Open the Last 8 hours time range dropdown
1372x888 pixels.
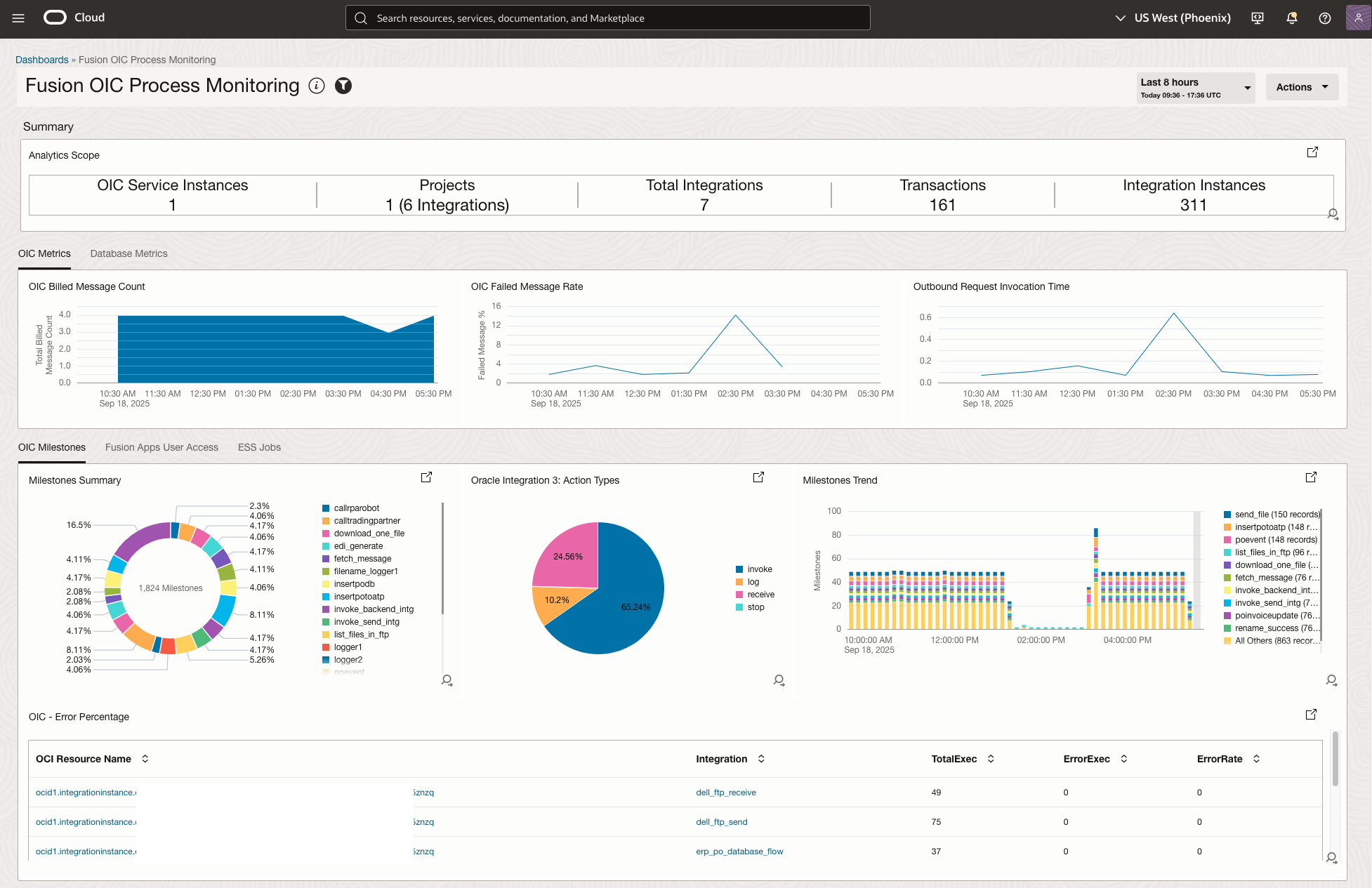click(1195, 87)
